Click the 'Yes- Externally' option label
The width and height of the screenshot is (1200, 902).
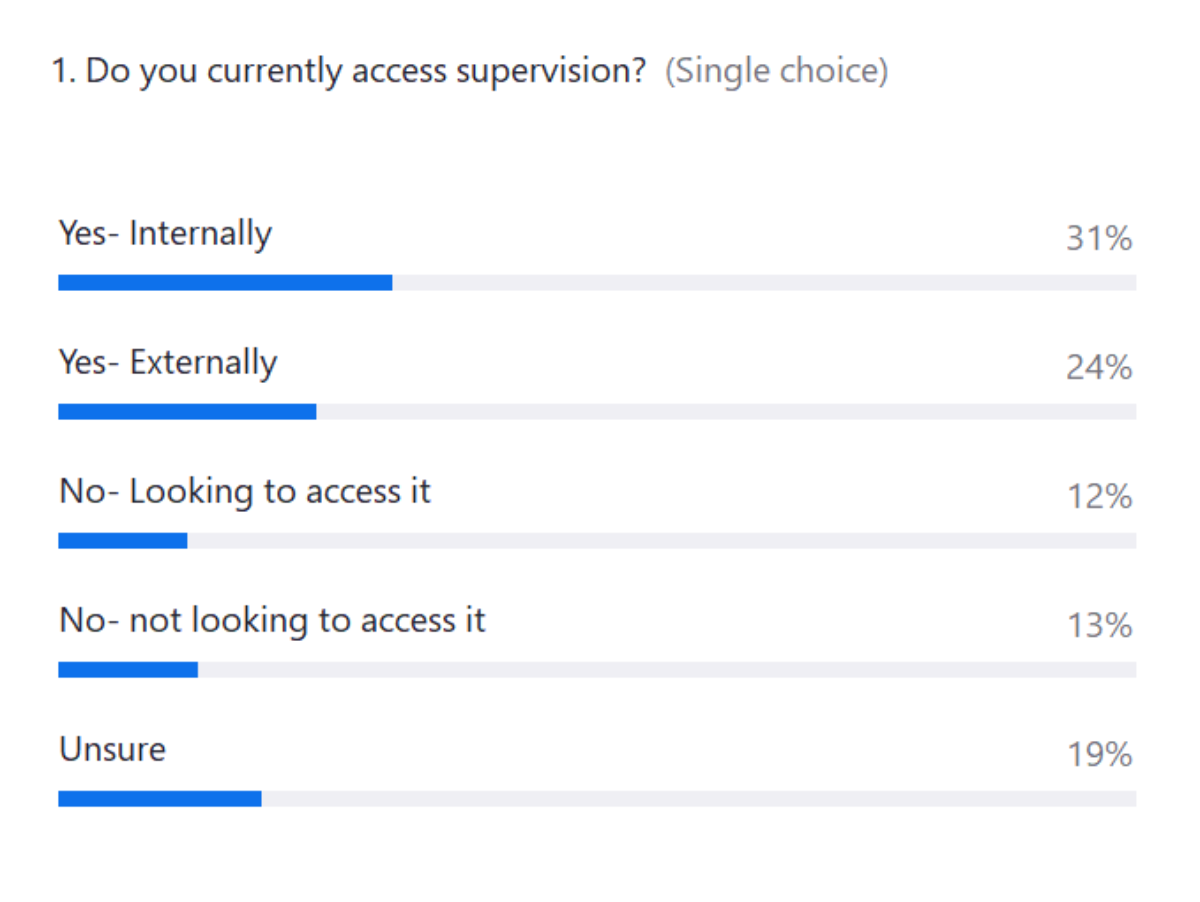168,363
